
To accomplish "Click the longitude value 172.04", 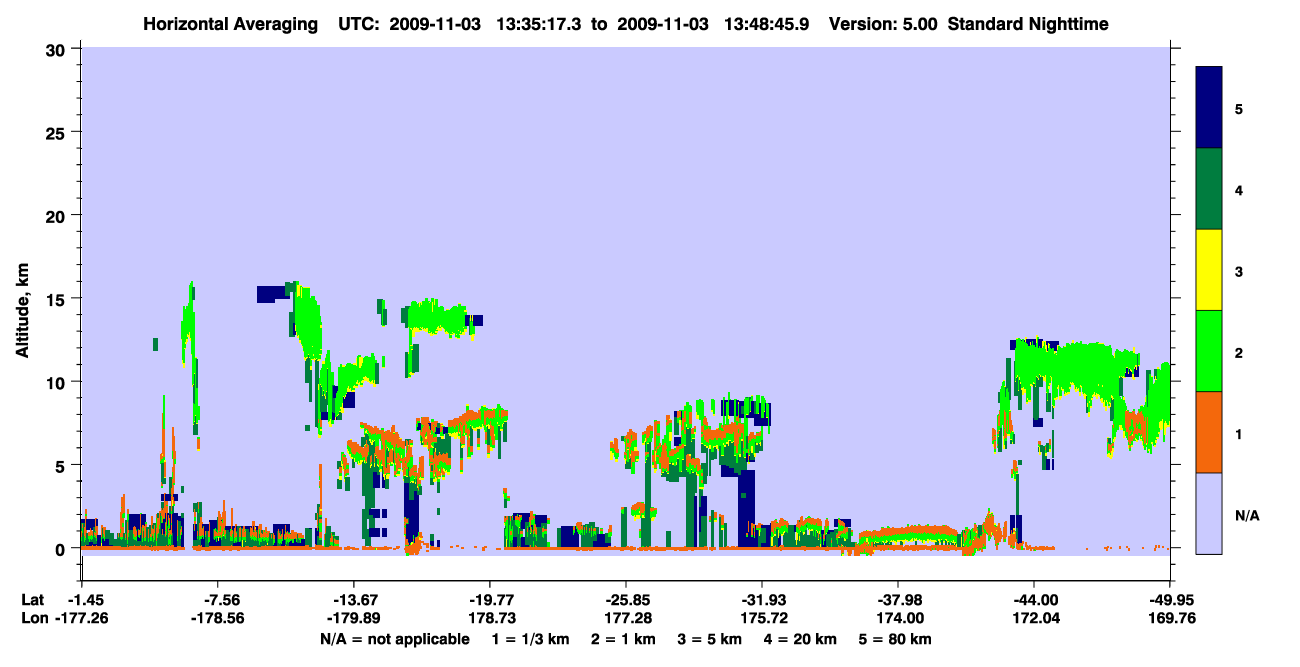I will click(x=1034, y=619).
